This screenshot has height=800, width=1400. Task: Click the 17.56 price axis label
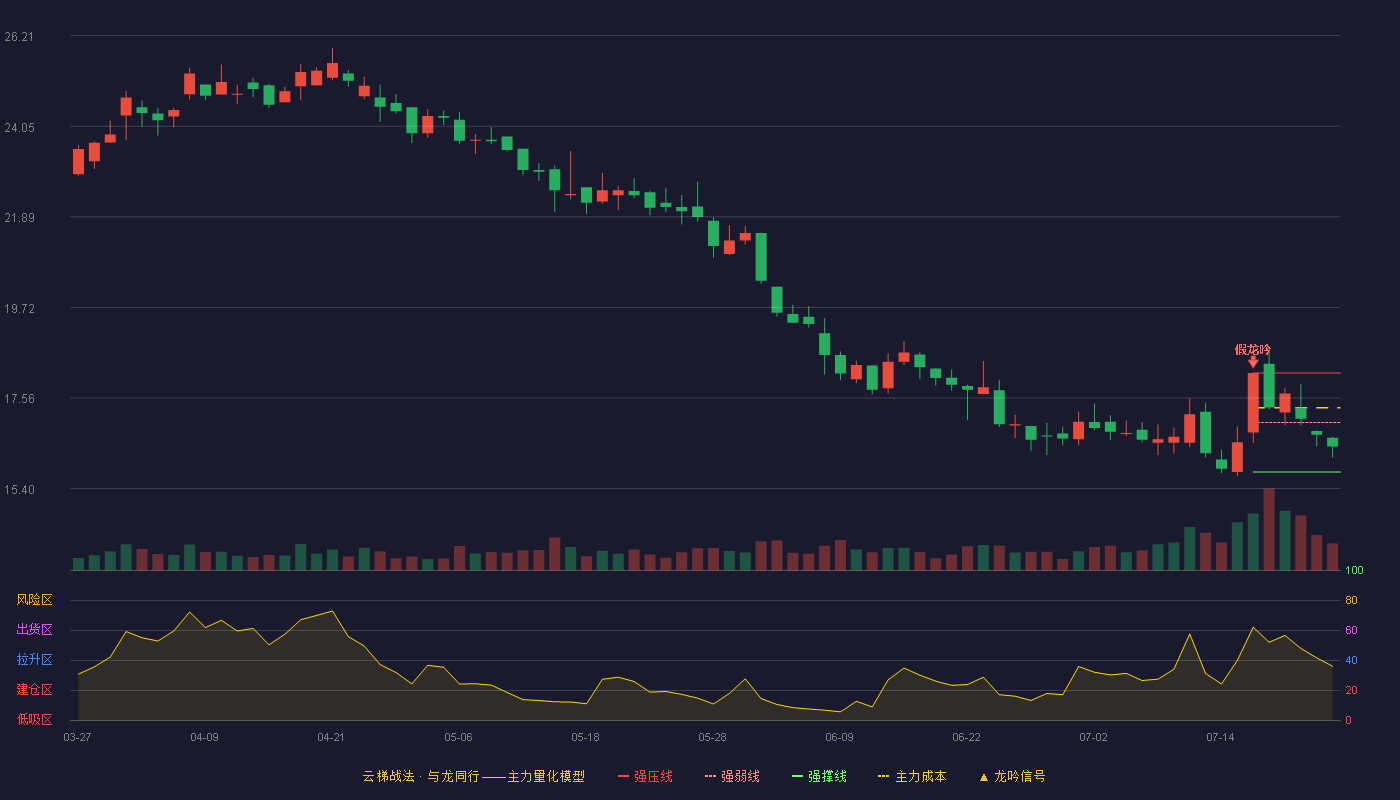(19, 398)
